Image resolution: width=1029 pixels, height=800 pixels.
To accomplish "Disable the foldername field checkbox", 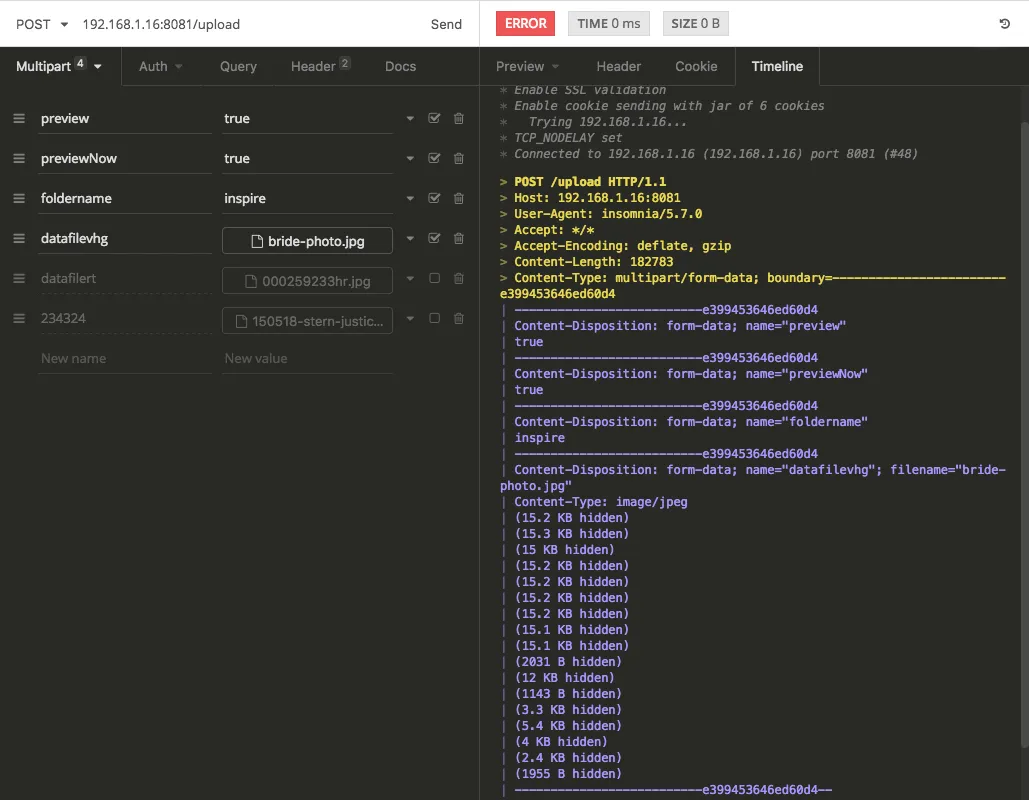I will point(434,198).
